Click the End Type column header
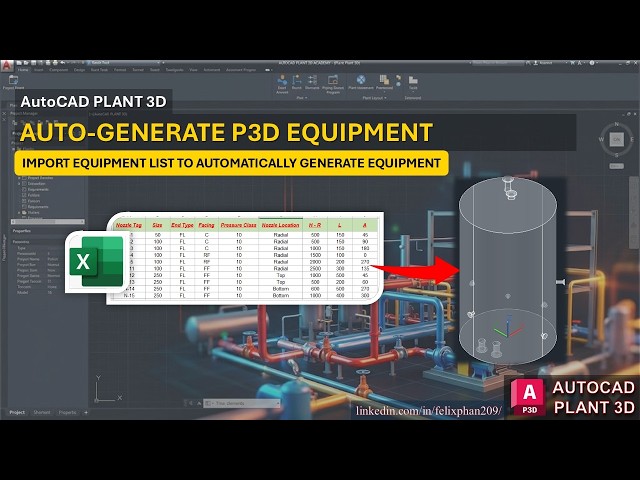The image size is (640, 480). click(x=182, y=225)
